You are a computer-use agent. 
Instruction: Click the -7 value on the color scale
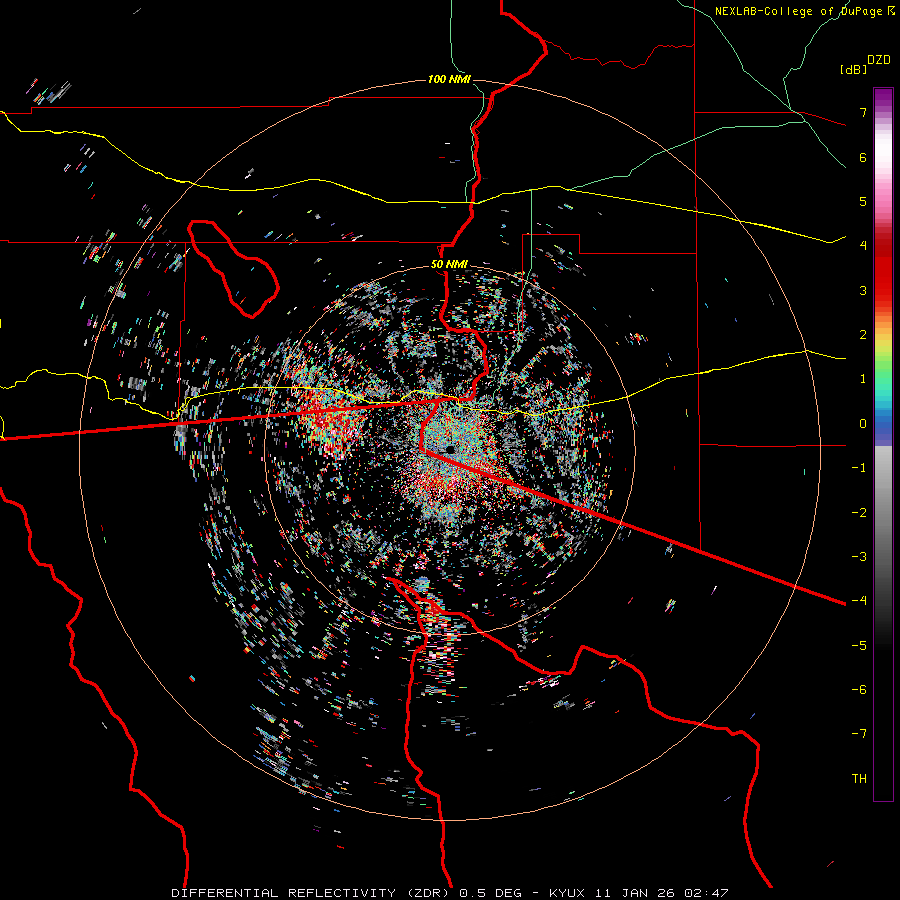pyautogui.click(x=859, y=734)
